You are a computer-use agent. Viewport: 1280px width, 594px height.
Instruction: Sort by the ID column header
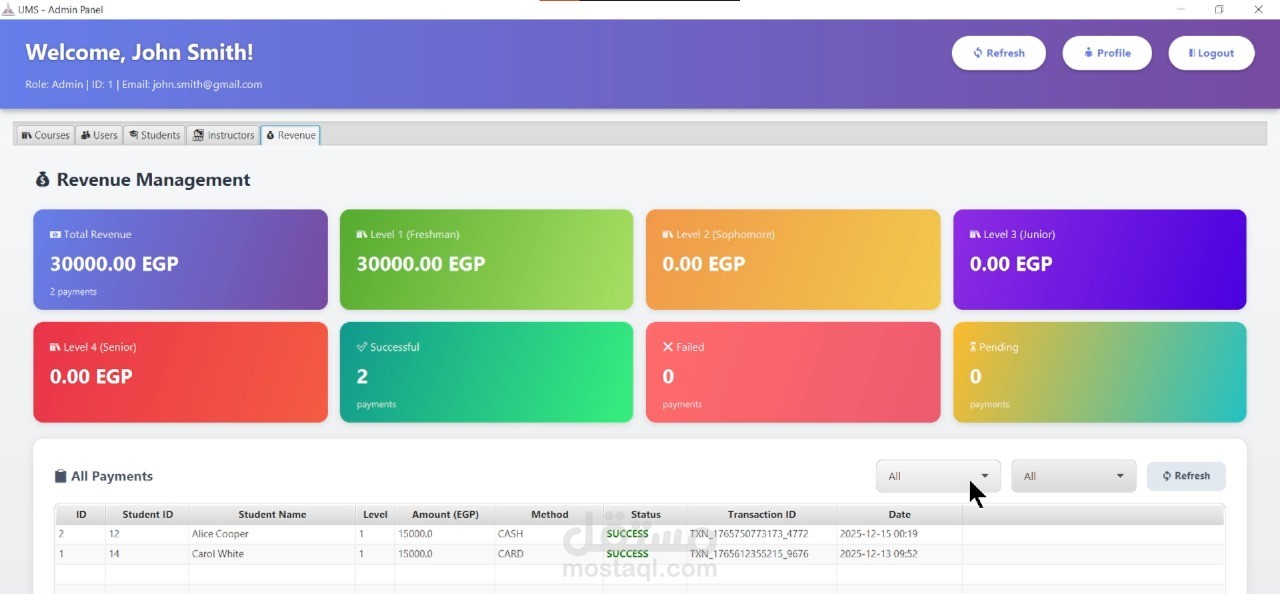tap(81, 514)
